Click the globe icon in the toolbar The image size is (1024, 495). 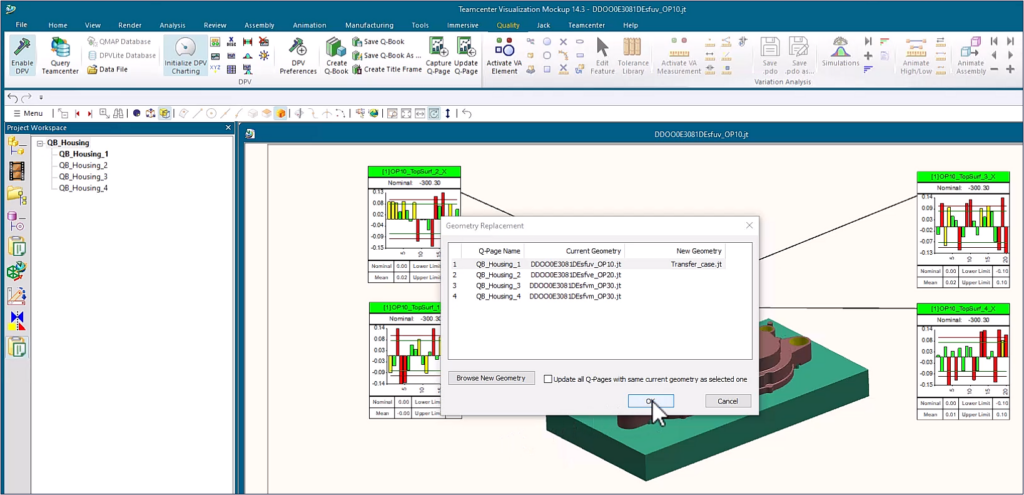373,113
